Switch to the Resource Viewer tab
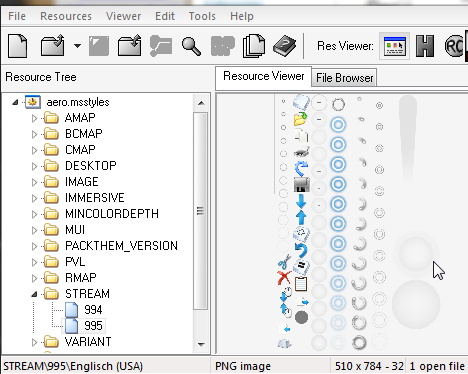468x374 pixels. pos(263,76)
